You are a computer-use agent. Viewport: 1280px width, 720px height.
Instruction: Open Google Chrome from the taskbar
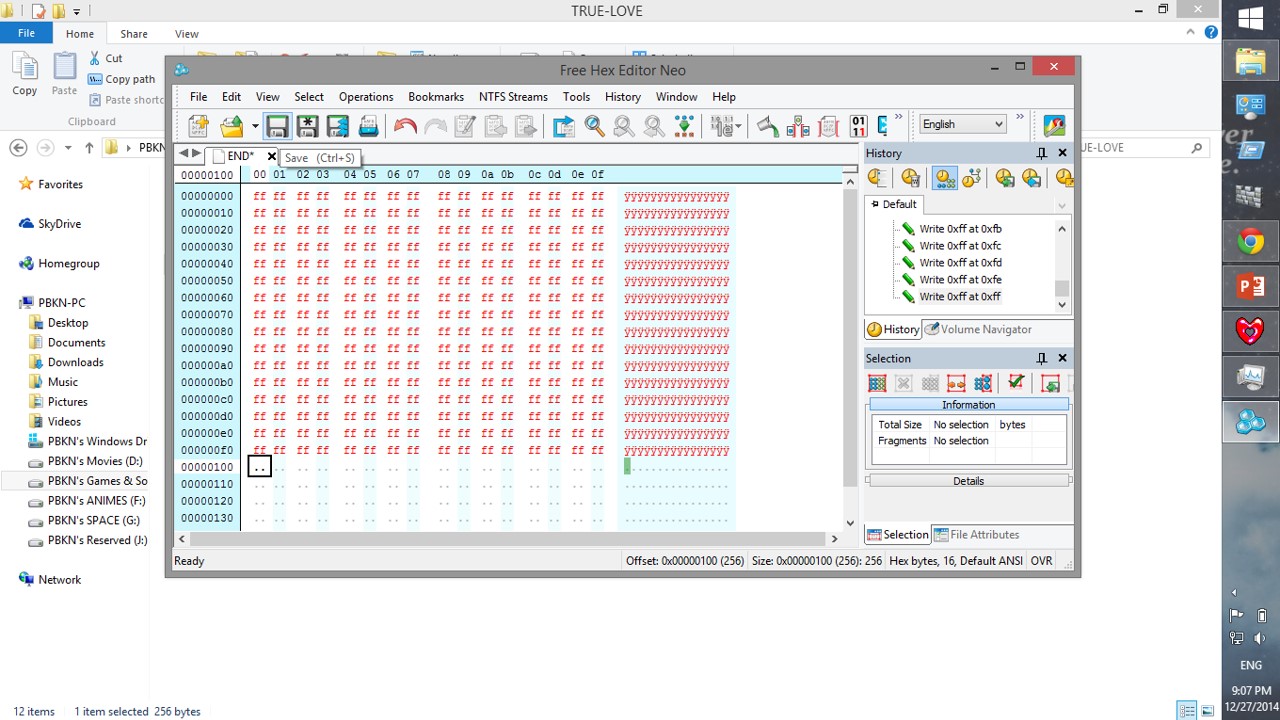point(1250,242)
